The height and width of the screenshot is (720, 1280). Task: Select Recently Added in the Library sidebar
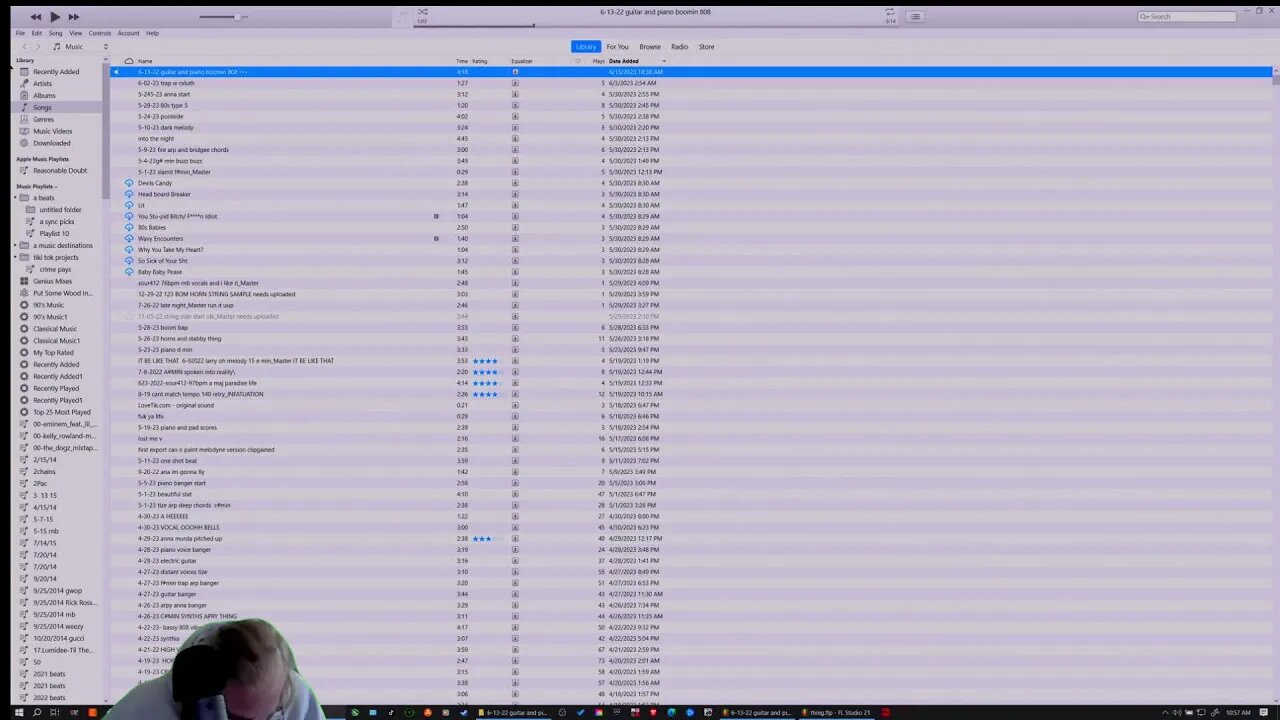click(x=56, y=72)
